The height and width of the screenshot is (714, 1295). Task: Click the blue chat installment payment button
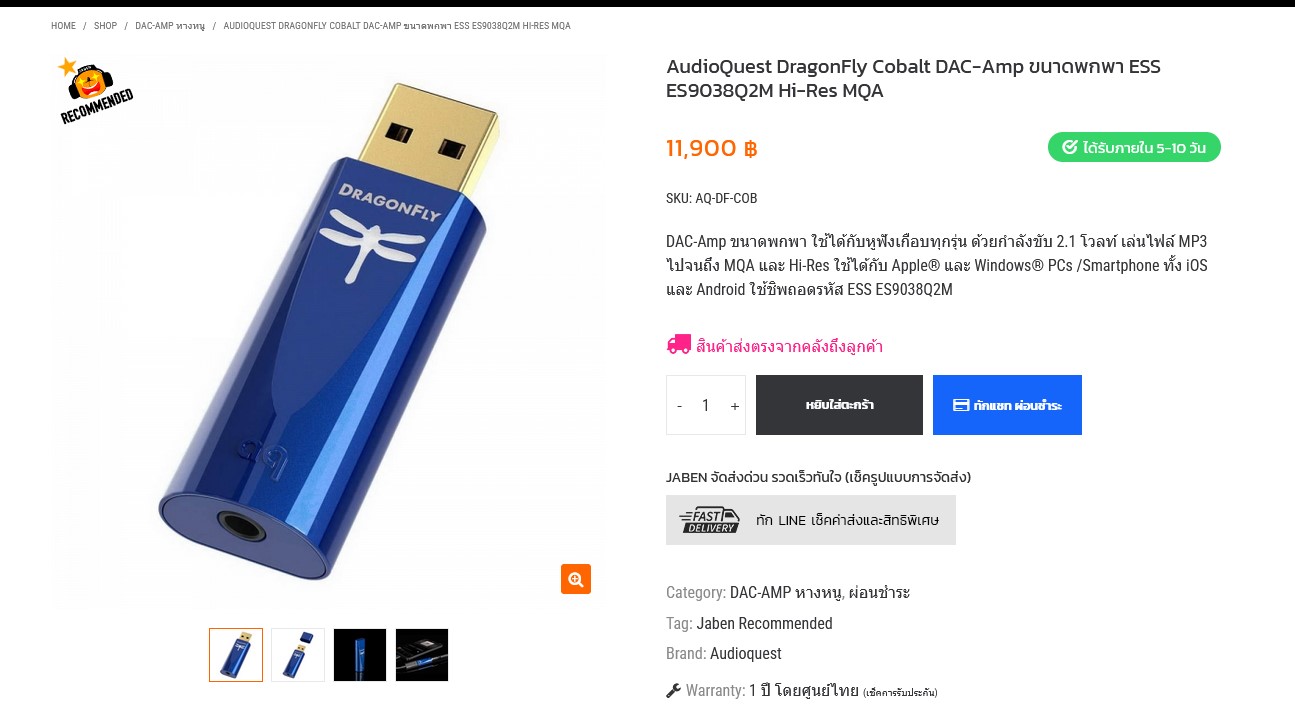click(1007, 405)
